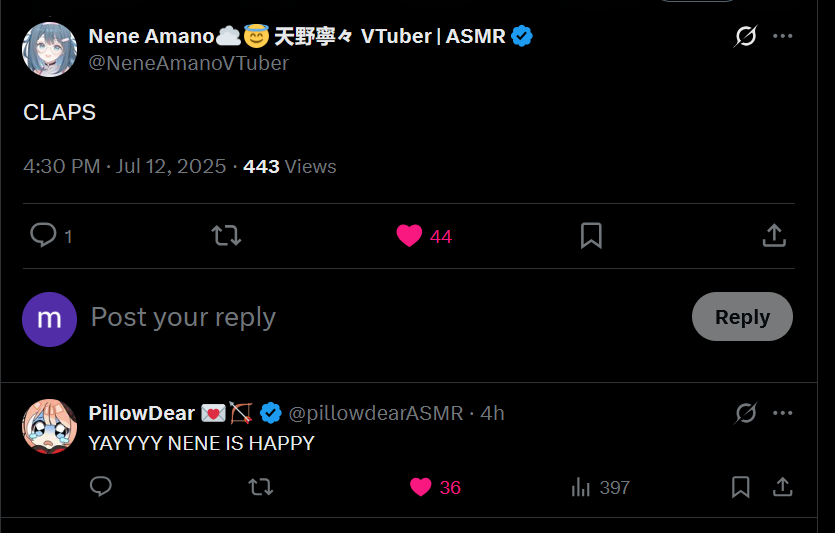The height and width of the screenshot is (533, 835).
Task: Open more options on PillowDear's reply
Action: point(782,412)
